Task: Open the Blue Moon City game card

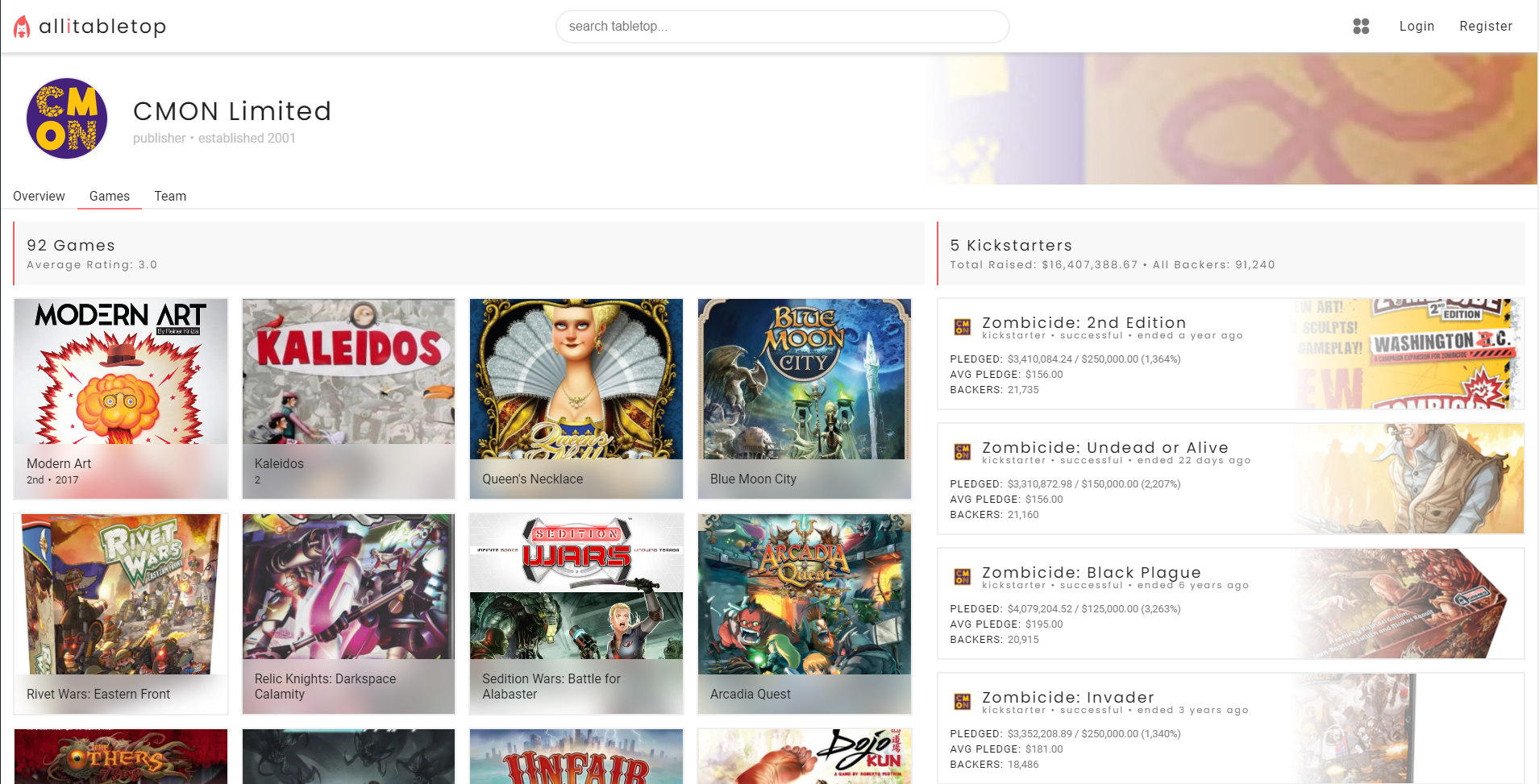Action: click(805, 399)
